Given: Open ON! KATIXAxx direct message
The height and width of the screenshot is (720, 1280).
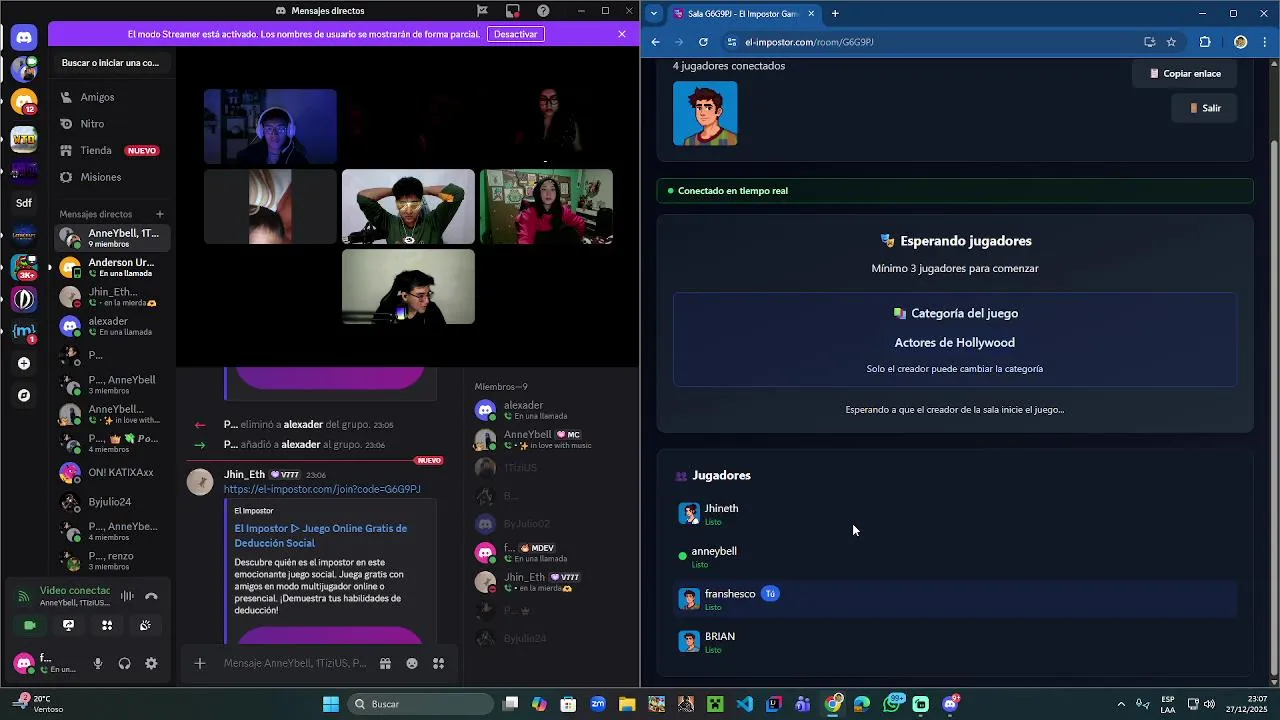Looking at the screenshot, I should click(112, 472).
